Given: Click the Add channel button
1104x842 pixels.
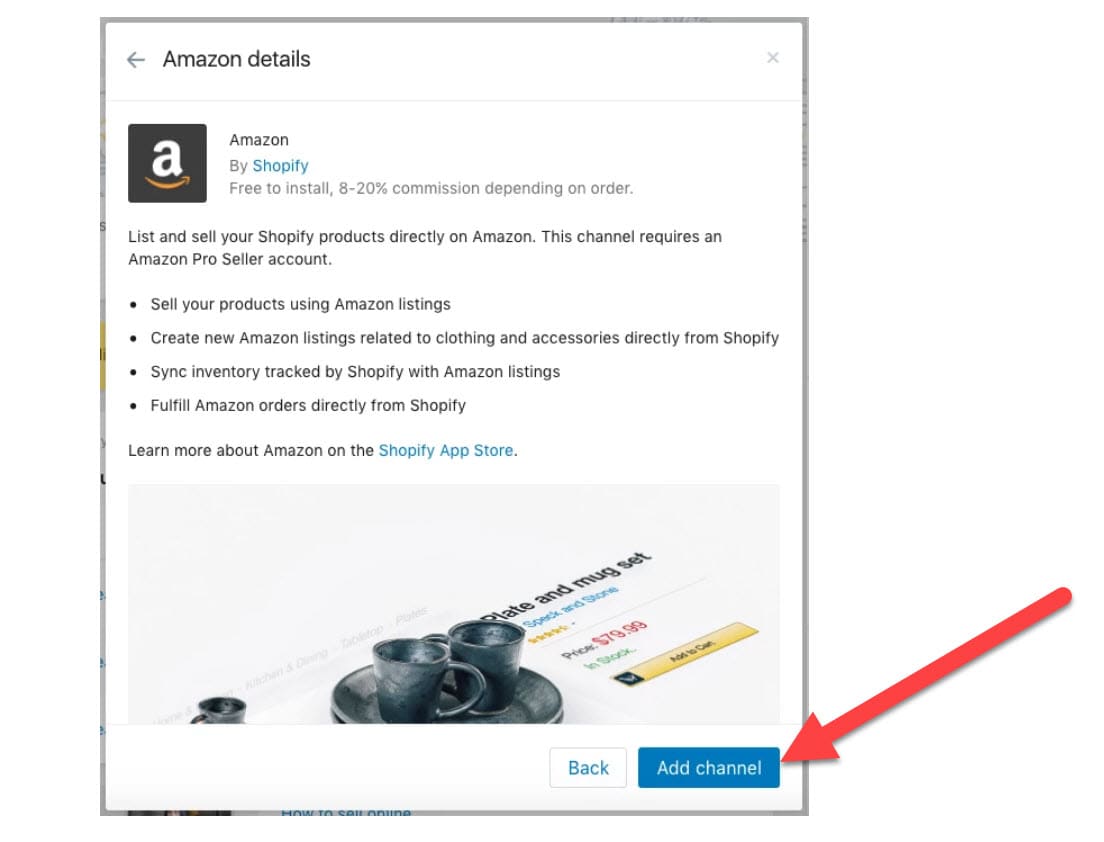Looking at the screenshot, I should pyautogui.click(x=709, y=767).
